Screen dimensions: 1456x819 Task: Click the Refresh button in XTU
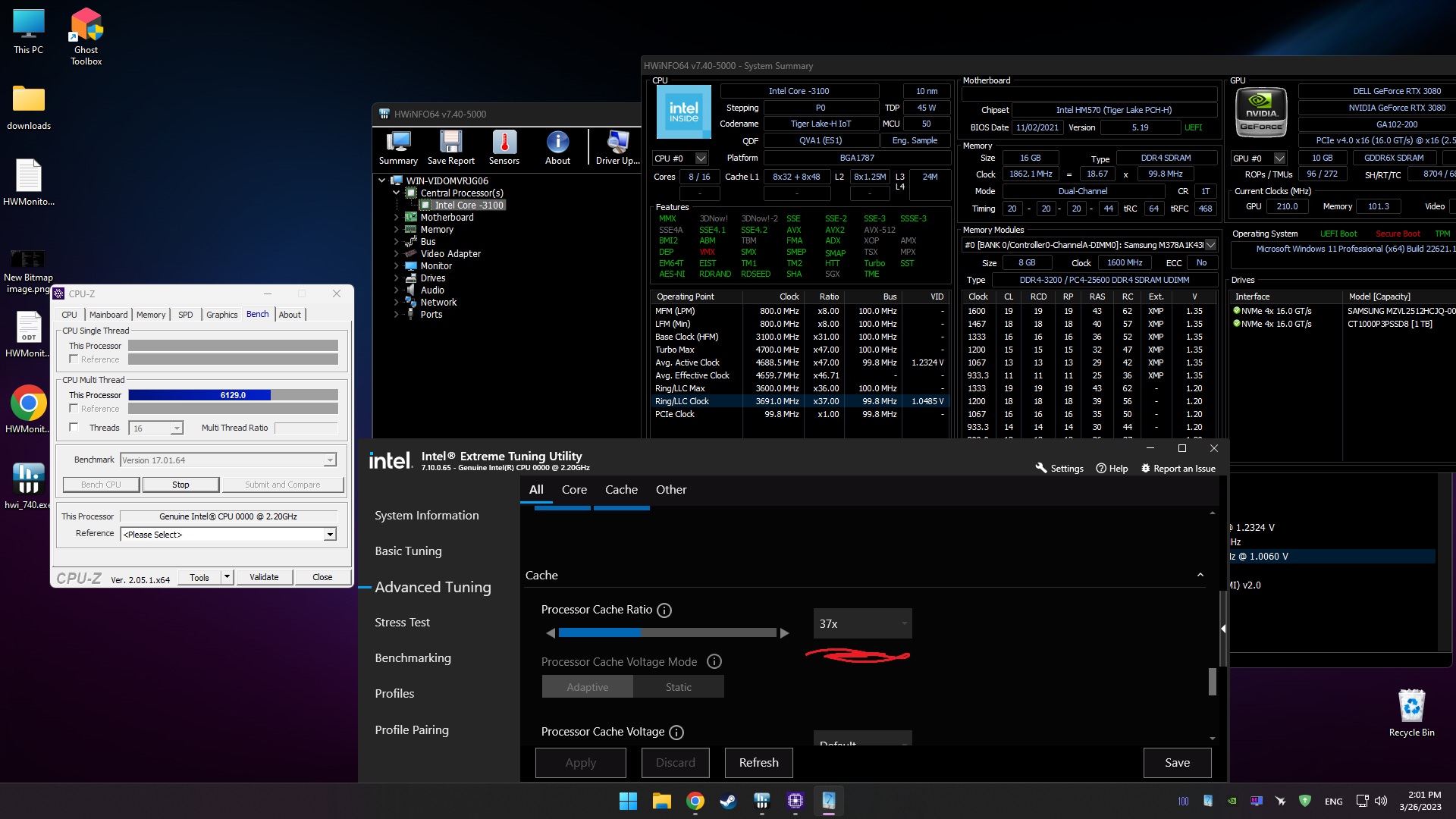coord(758,763)
